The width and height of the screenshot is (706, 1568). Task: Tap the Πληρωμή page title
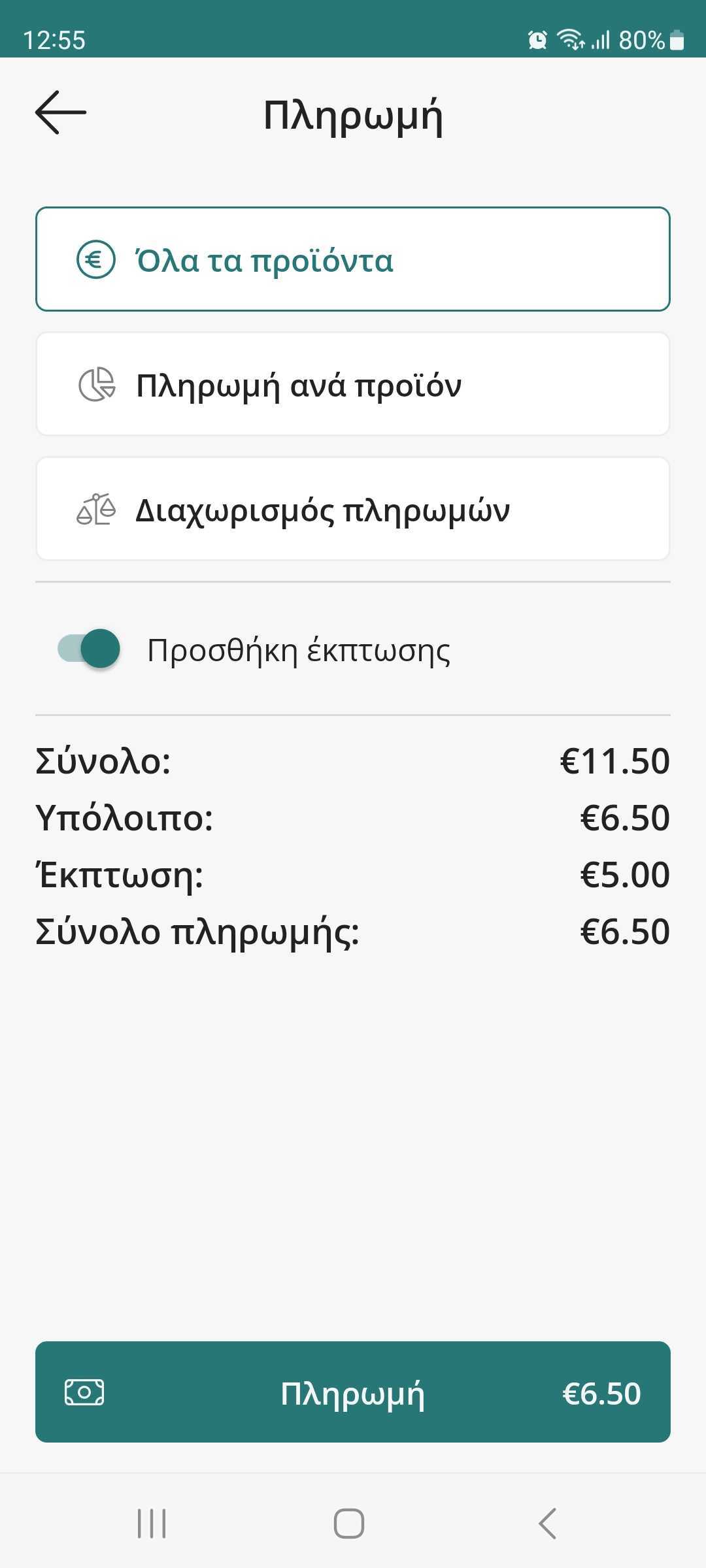(353, 116)
